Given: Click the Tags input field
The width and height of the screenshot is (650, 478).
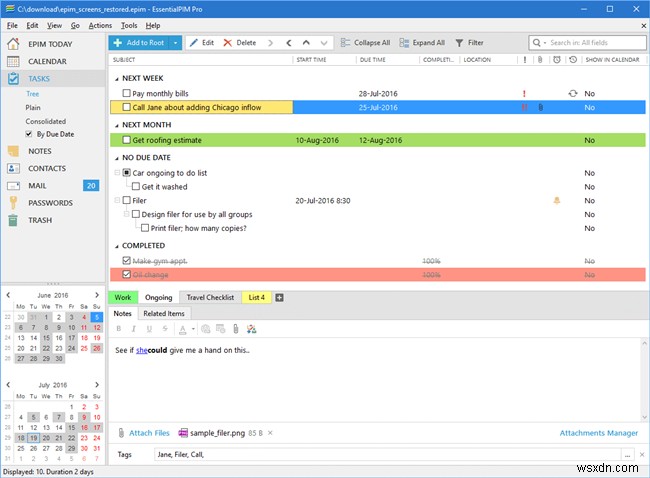Looking at the screenshot, I should [388, 454].
